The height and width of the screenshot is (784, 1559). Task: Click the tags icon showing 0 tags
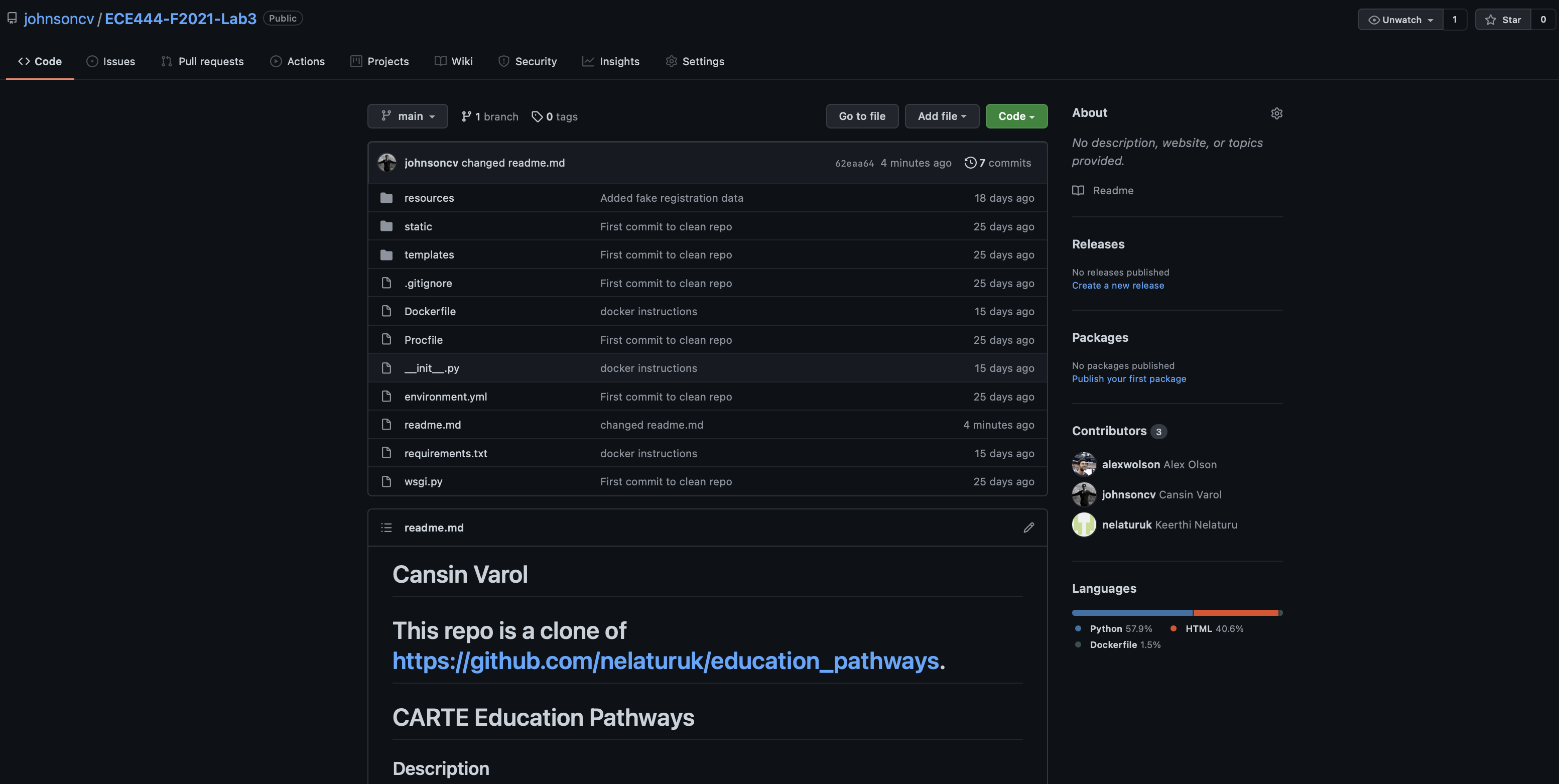(538, 116)
